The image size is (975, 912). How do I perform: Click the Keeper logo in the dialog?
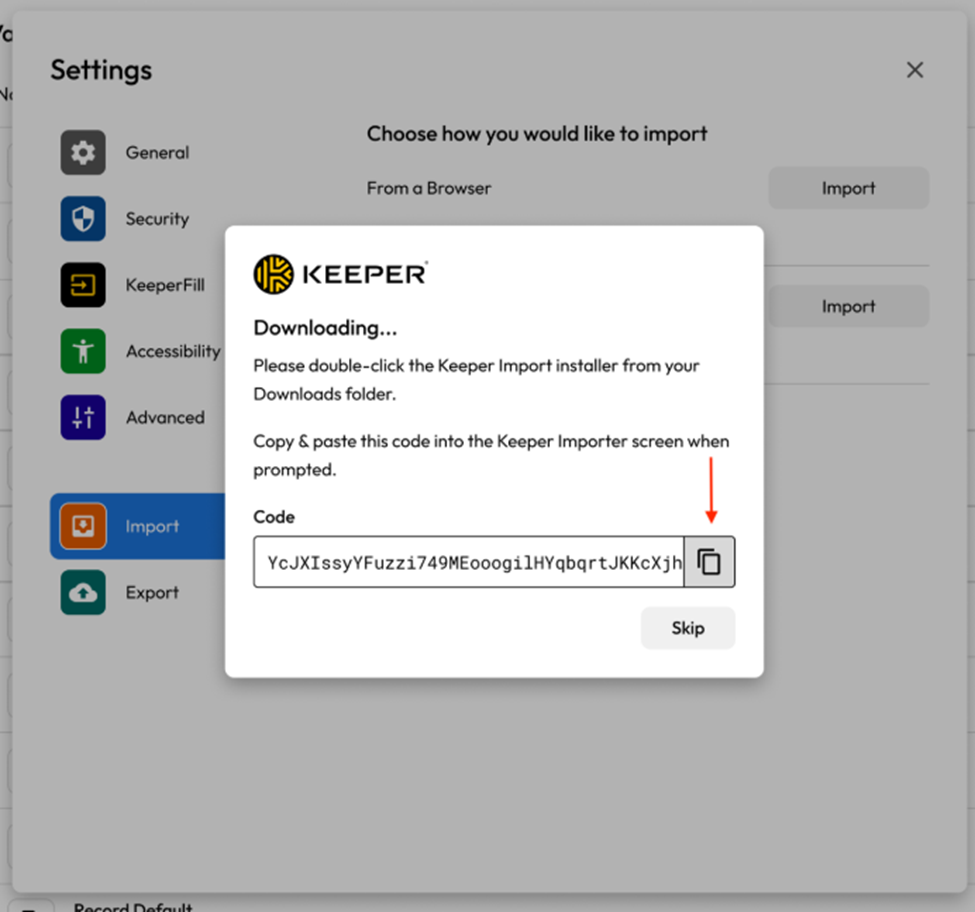340,274
